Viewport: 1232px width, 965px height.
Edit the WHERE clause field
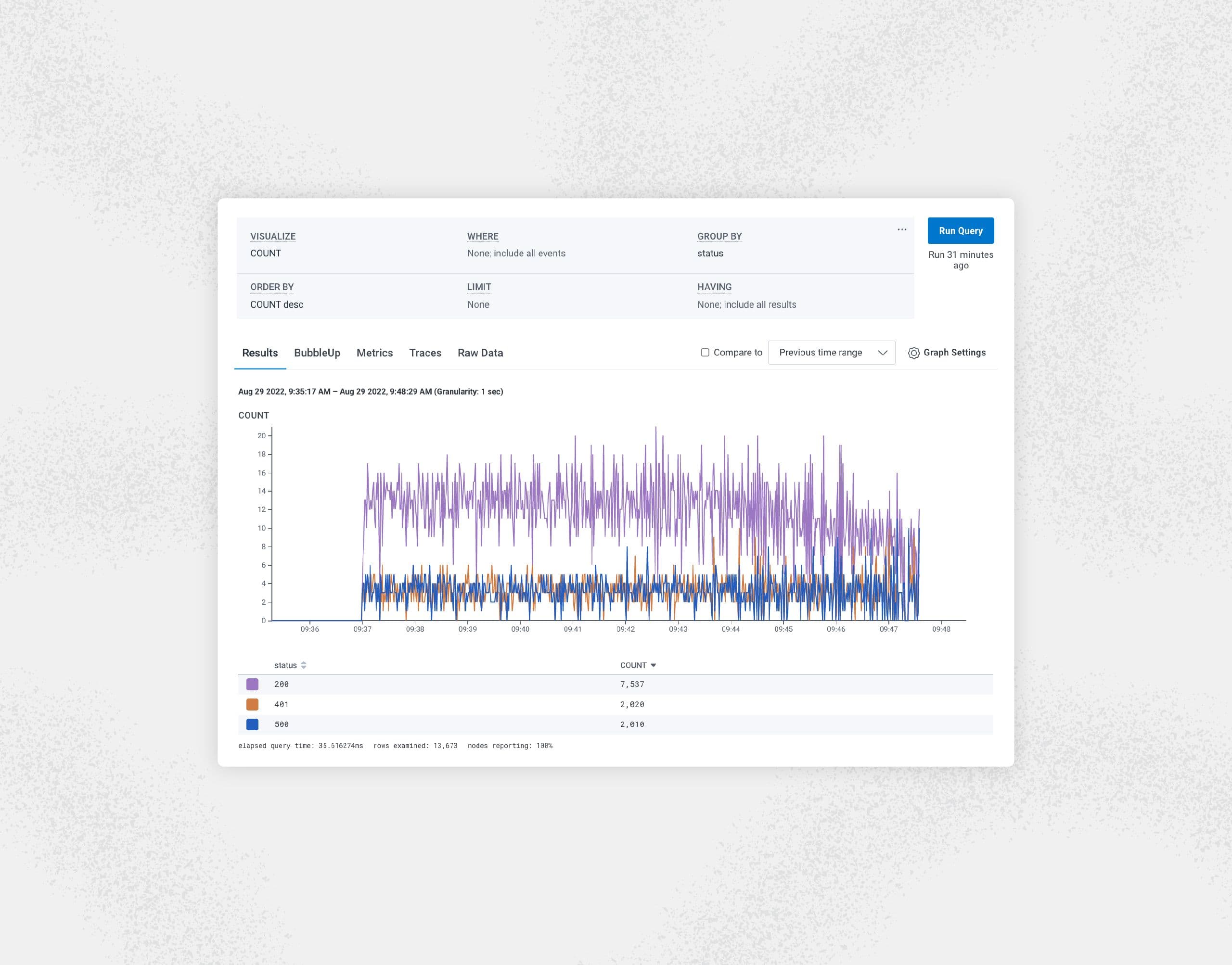(x=515, y=253)
